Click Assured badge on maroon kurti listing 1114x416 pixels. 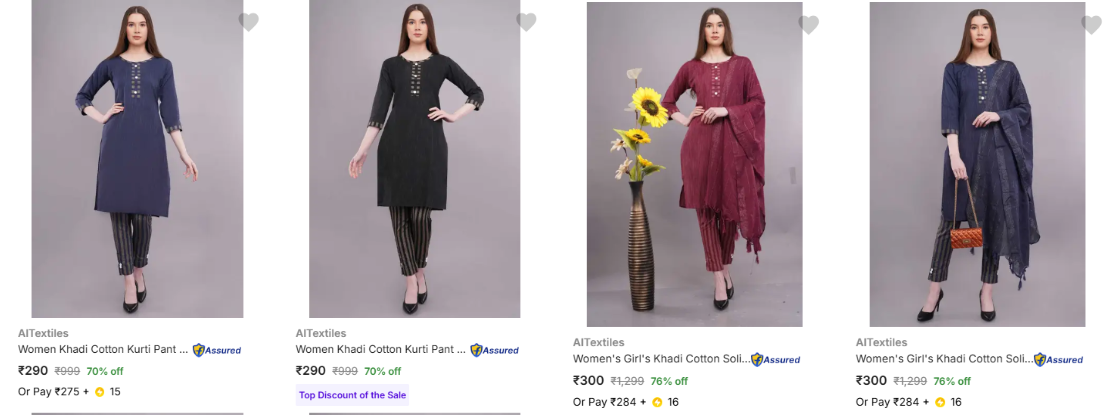coord(776,359)
